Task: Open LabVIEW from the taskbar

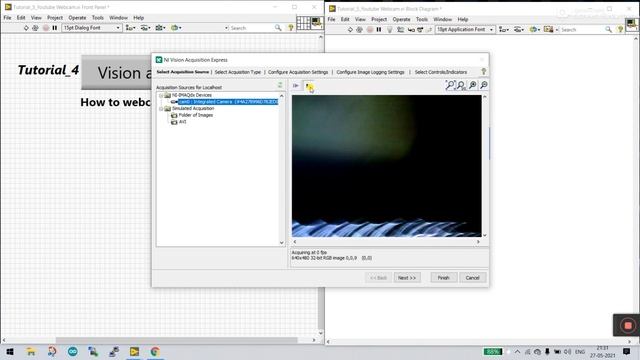Action: (134, 351)
